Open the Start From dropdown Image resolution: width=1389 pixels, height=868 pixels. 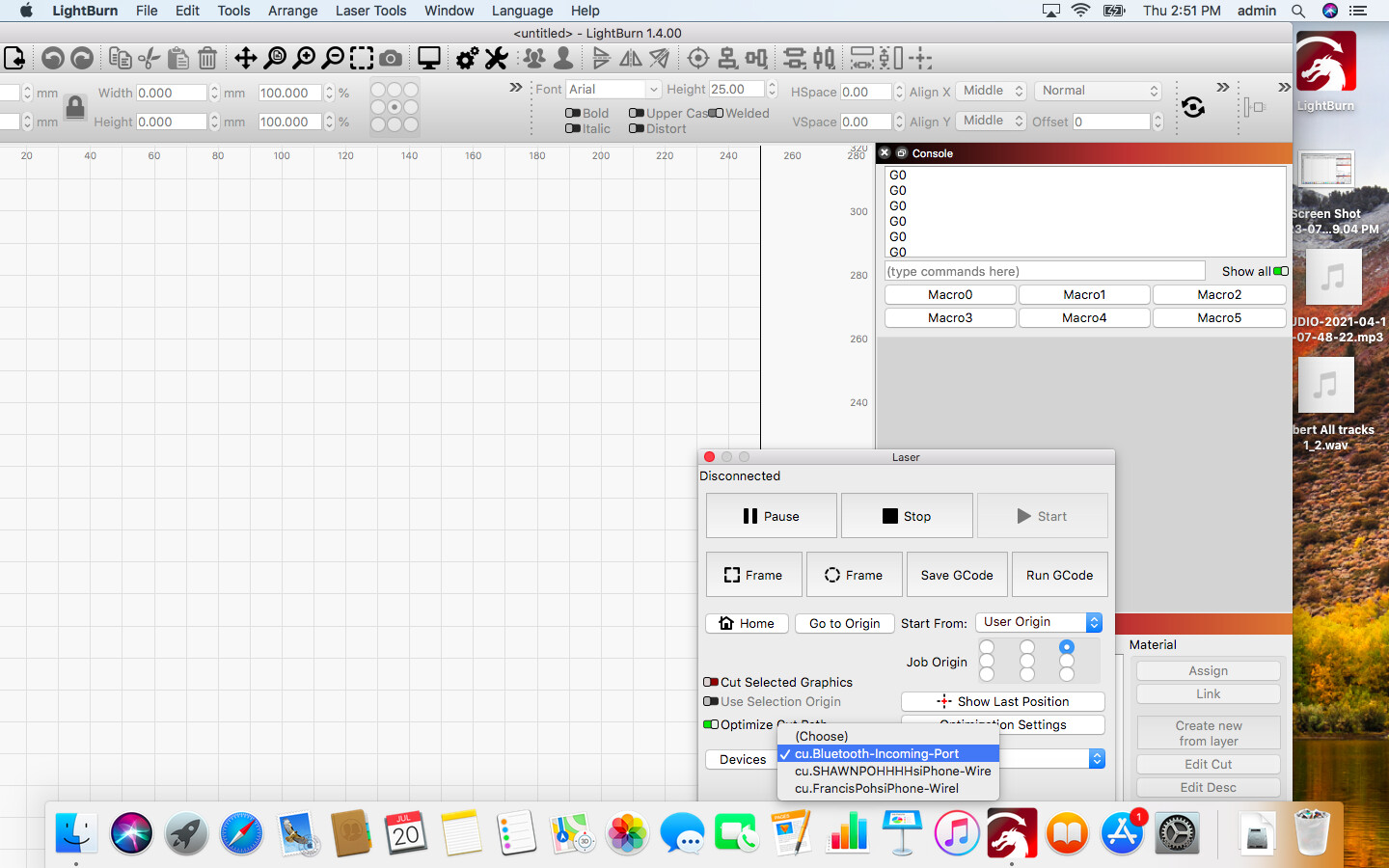[1039, 623]
